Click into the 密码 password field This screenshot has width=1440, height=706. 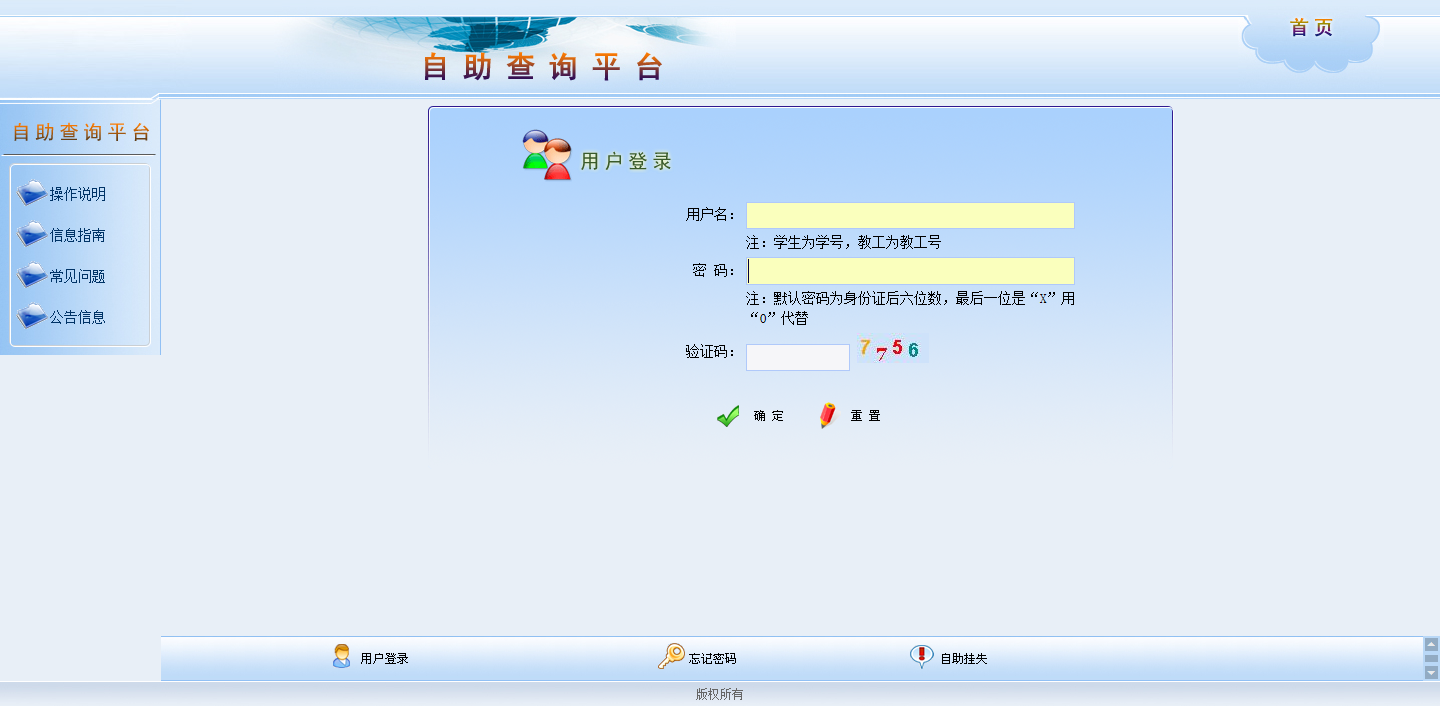click(x=910, y=271)
